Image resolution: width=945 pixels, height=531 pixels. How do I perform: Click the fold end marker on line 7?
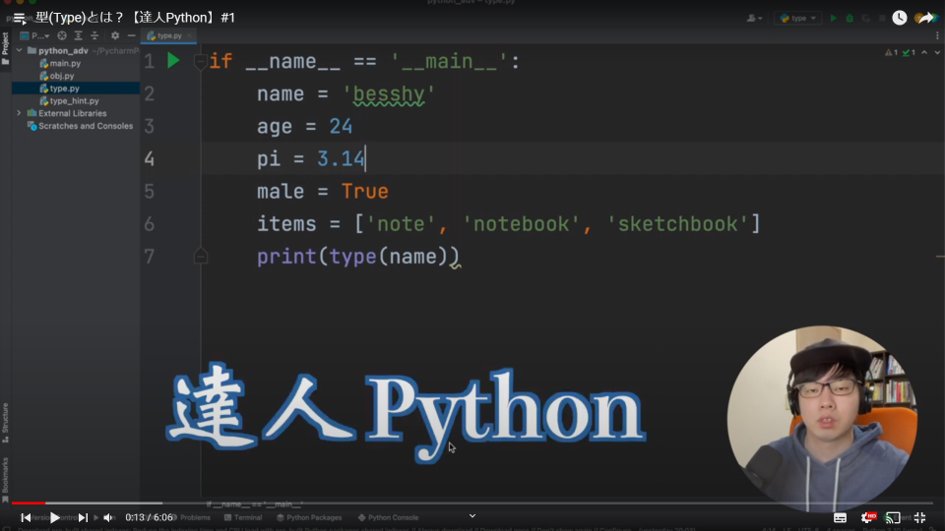[201, 257]
